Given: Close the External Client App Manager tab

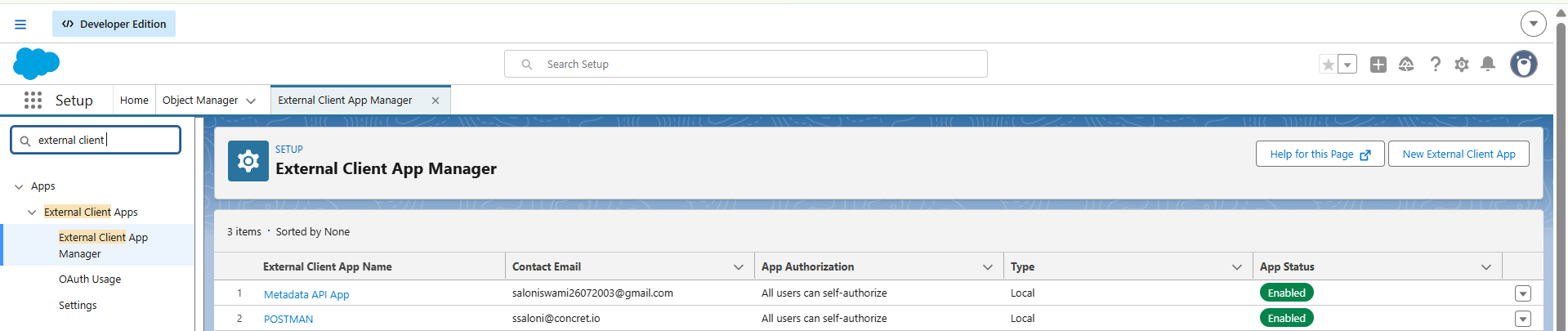Looking at the screenshot, I should (x=436, y=101).
